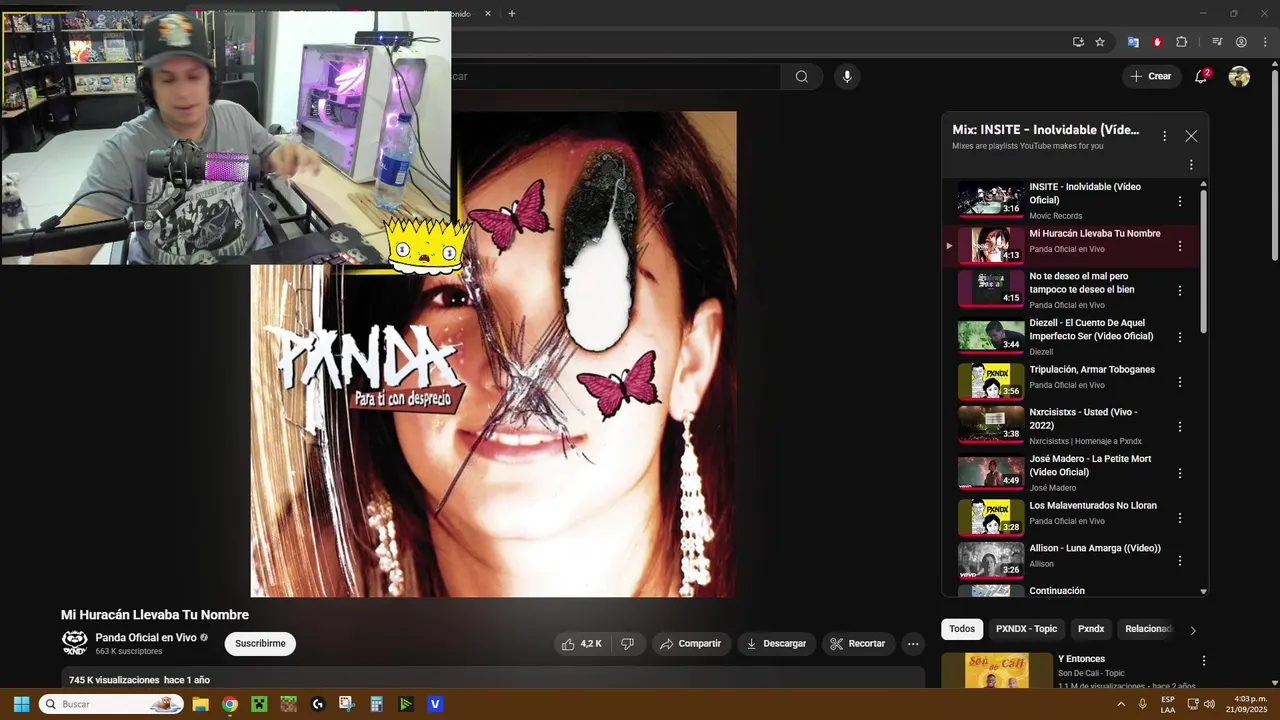This screenshot has width=1280, height=720.
Task: Click the YouTube search magnifier button
Action: point(801,77)
